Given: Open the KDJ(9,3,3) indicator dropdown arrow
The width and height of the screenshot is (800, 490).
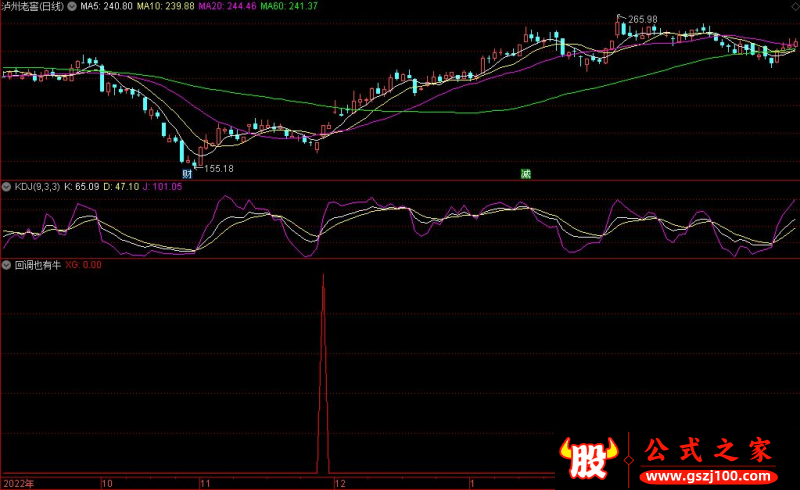Looking at the screenshot, I should (6, 186).
